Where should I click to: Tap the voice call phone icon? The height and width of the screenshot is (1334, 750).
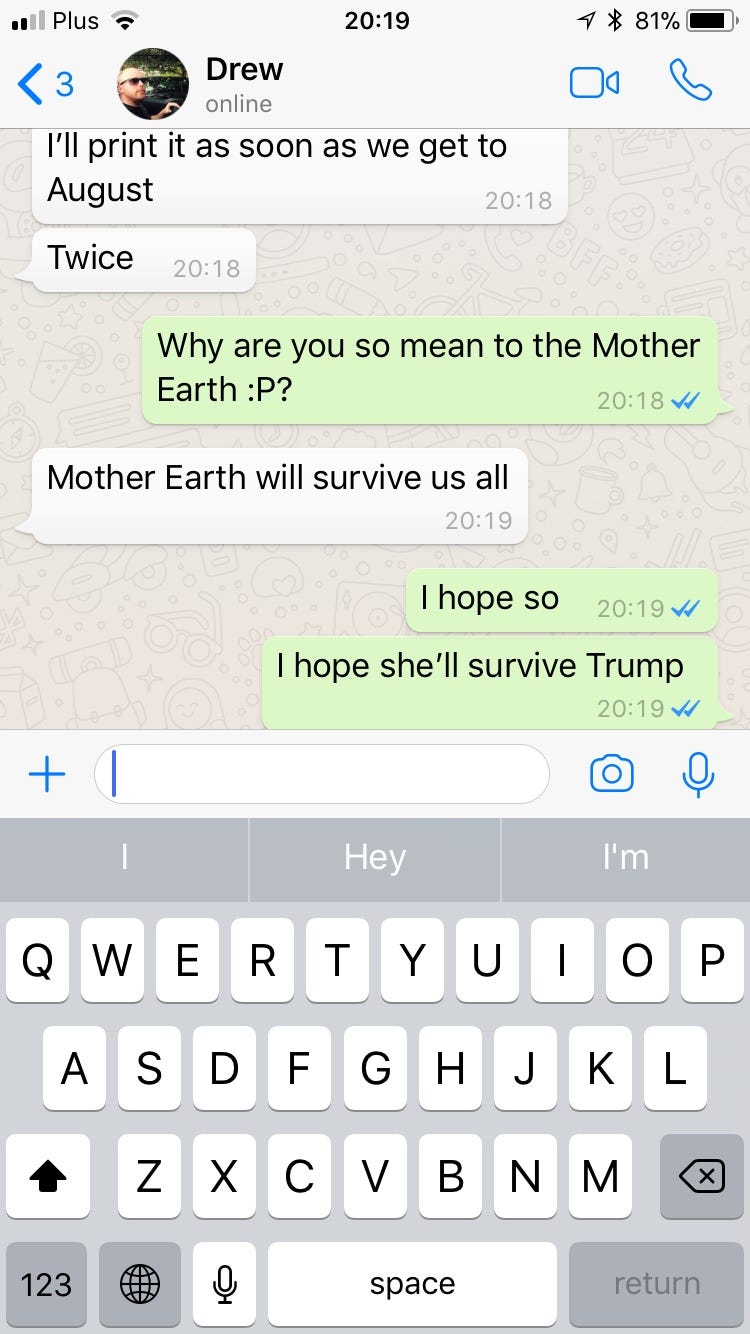coord(690,82)
